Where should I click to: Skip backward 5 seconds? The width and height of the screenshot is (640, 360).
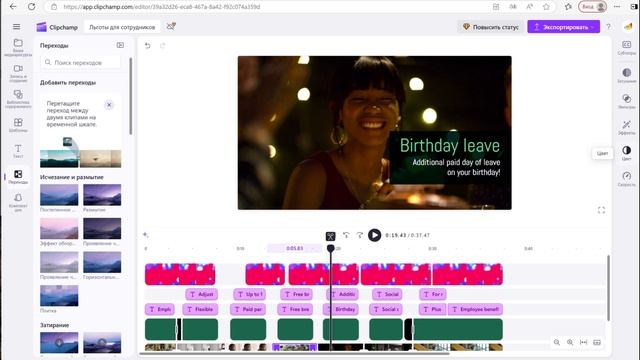pyautogui.click(x=346, y=235)
